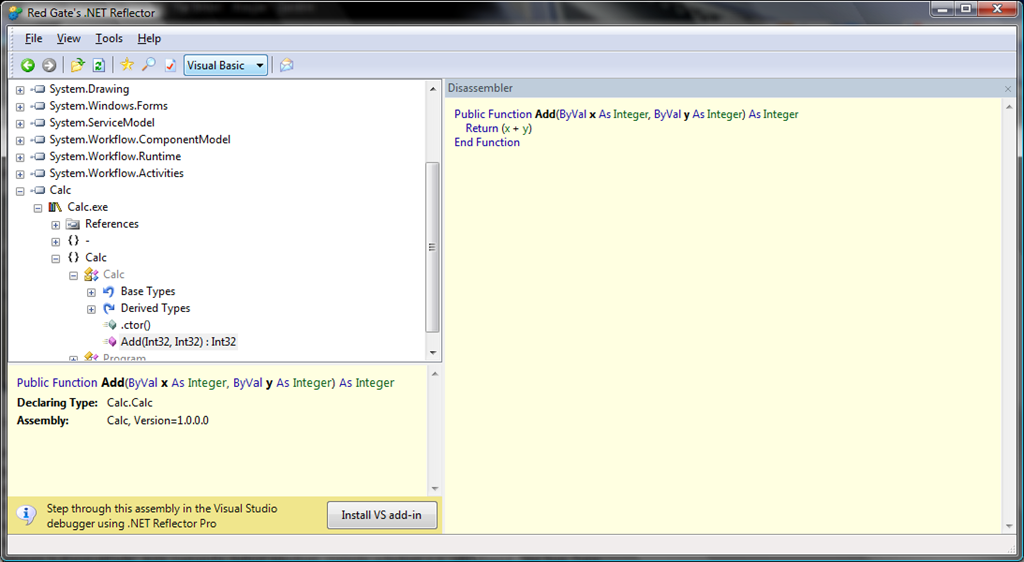Click the .ctor() method icon
The height and width of the screenshot is (562, 1024).
pyautogui.click(x=110, y=325)
